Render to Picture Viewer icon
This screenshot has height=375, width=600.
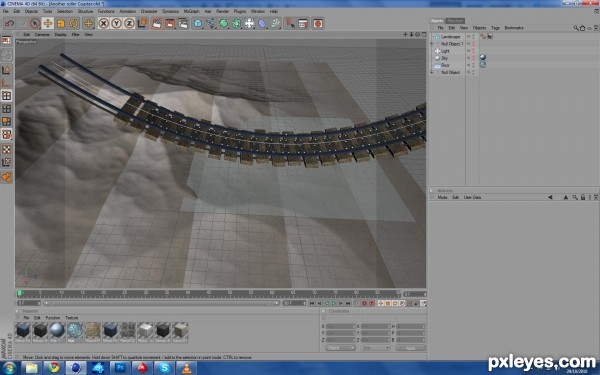tap(170, 23)
